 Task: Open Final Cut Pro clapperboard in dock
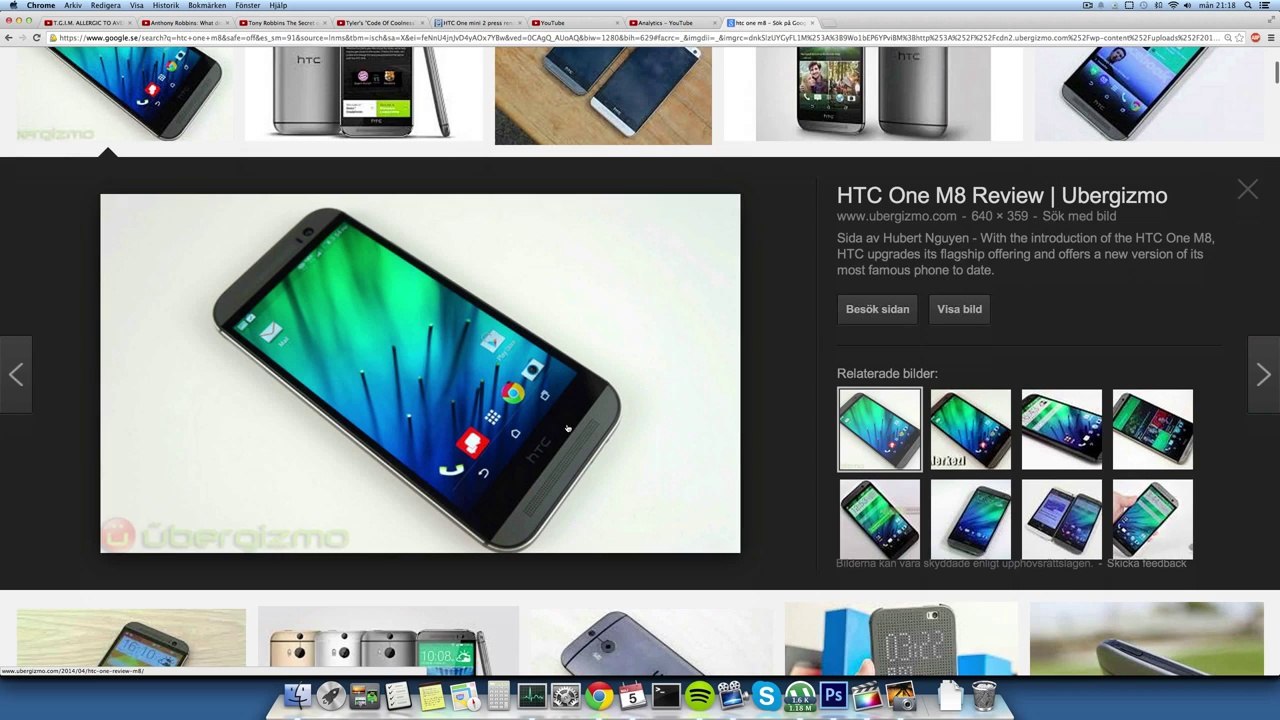pyautogui.click(x=867, y=695)
